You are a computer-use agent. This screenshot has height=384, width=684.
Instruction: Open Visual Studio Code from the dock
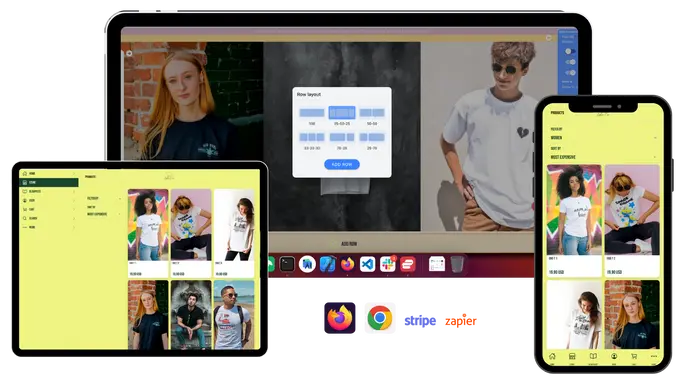click(368, 264)
